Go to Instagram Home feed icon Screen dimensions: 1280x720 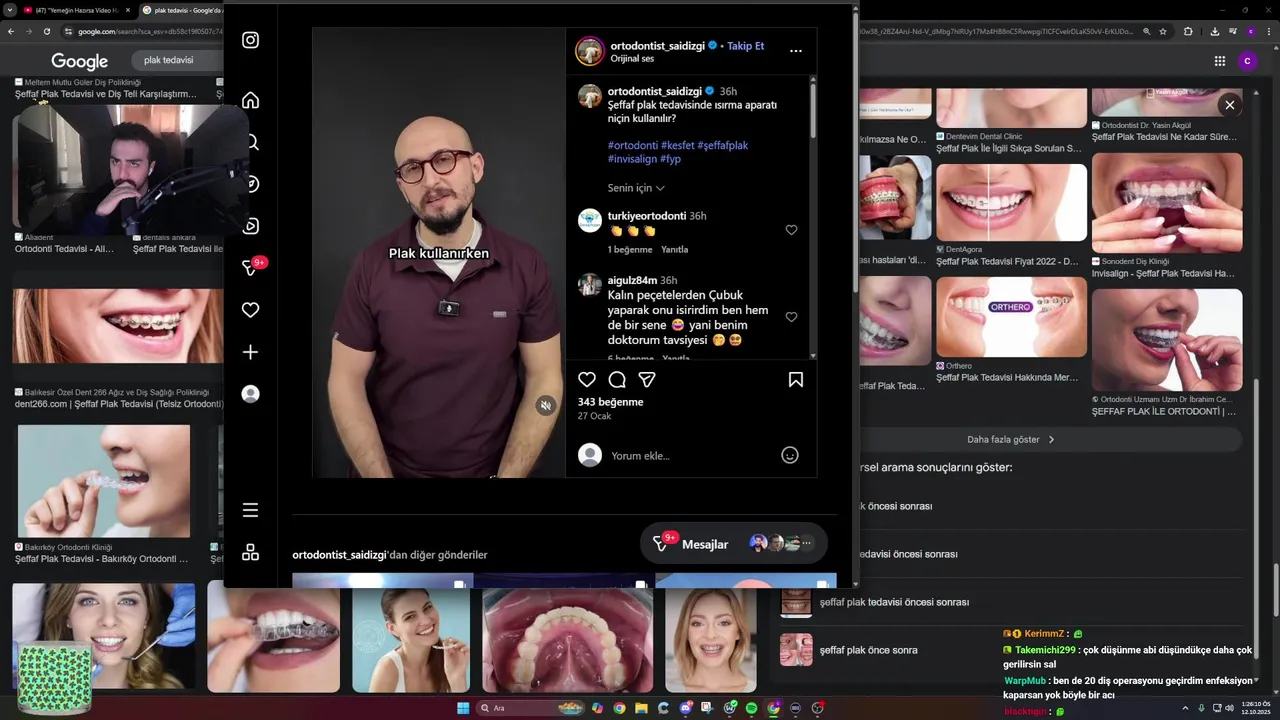coord(250,100)
